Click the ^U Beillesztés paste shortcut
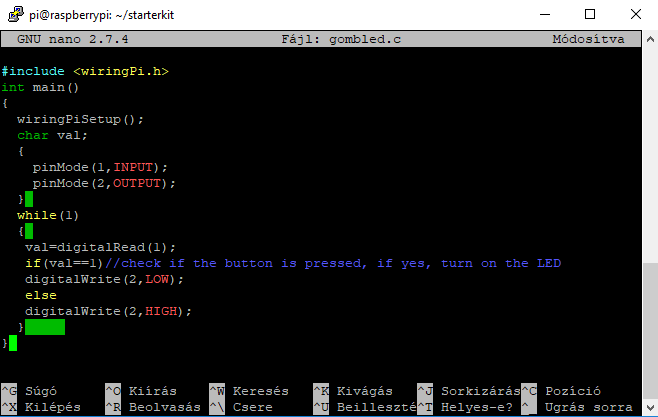The image size is (658, 417). 365,407
